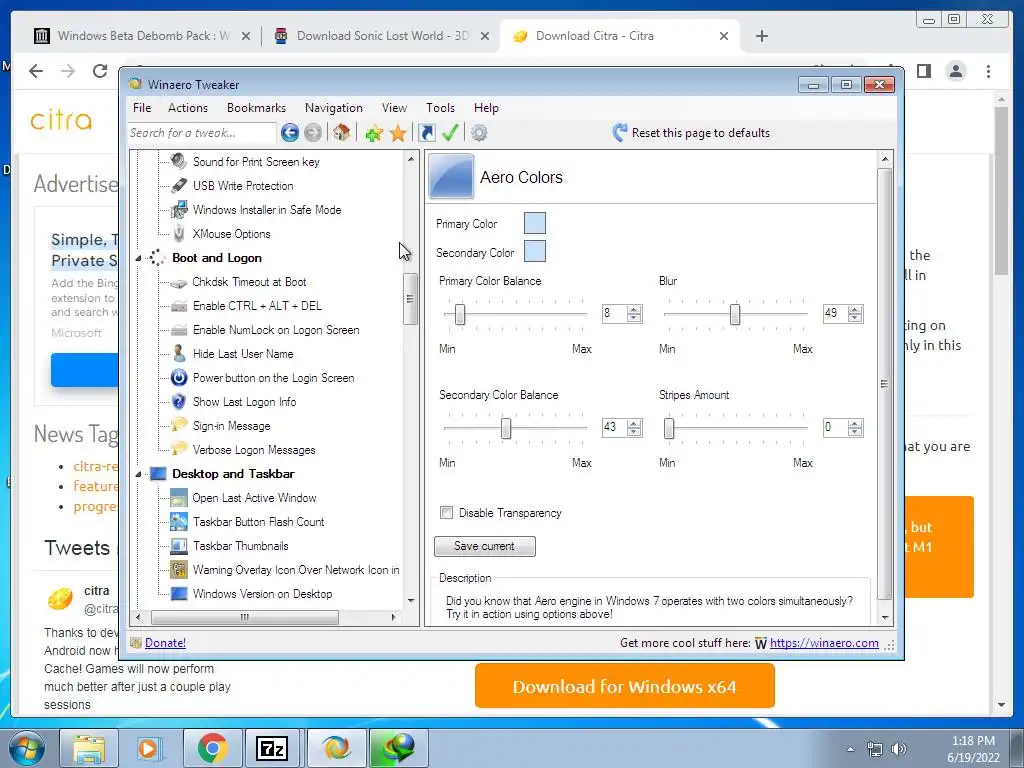Open the Tools menu

(440, 108)
